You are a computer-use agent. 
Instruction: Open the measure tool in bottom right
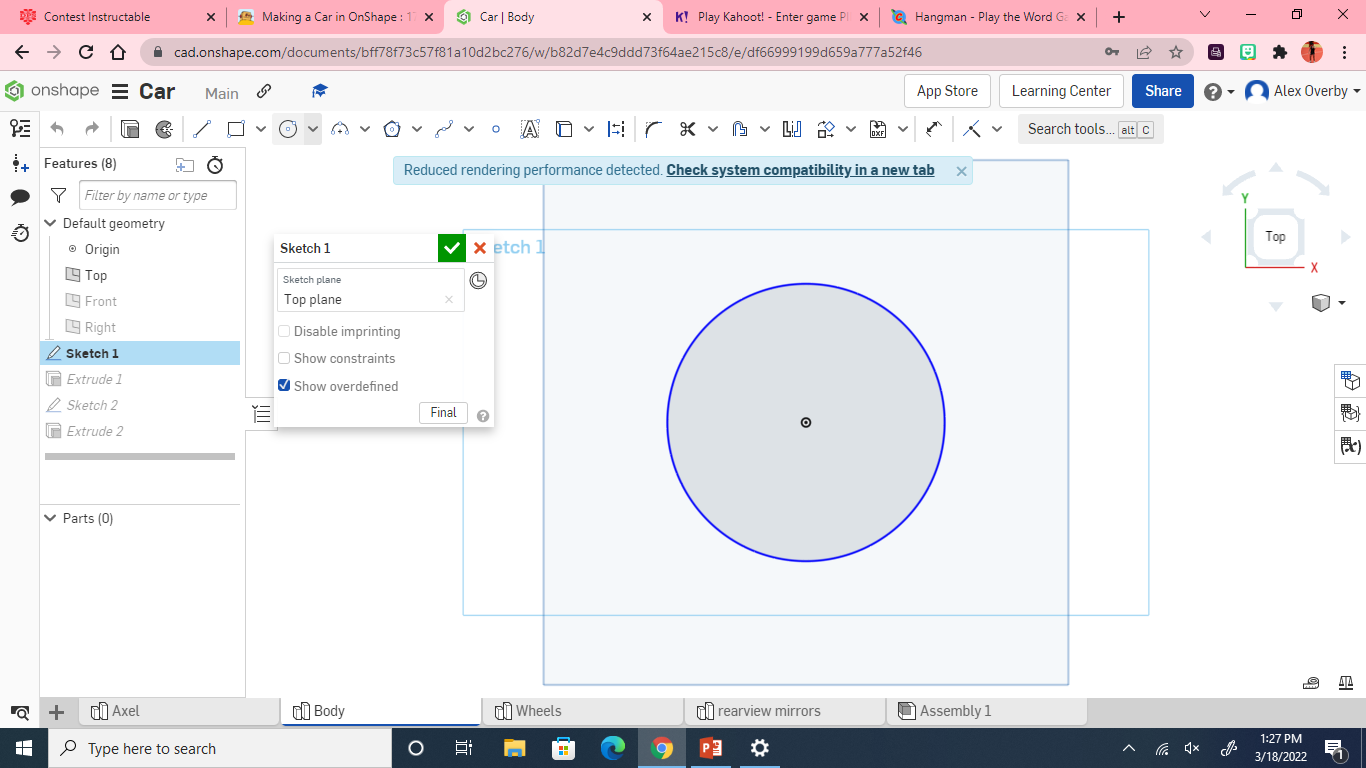(x=1310, y=682)
